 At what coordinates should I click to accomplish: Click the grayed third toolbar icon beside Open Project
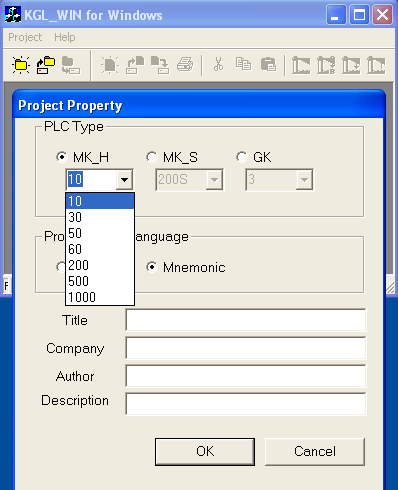(x=70, y=65)
